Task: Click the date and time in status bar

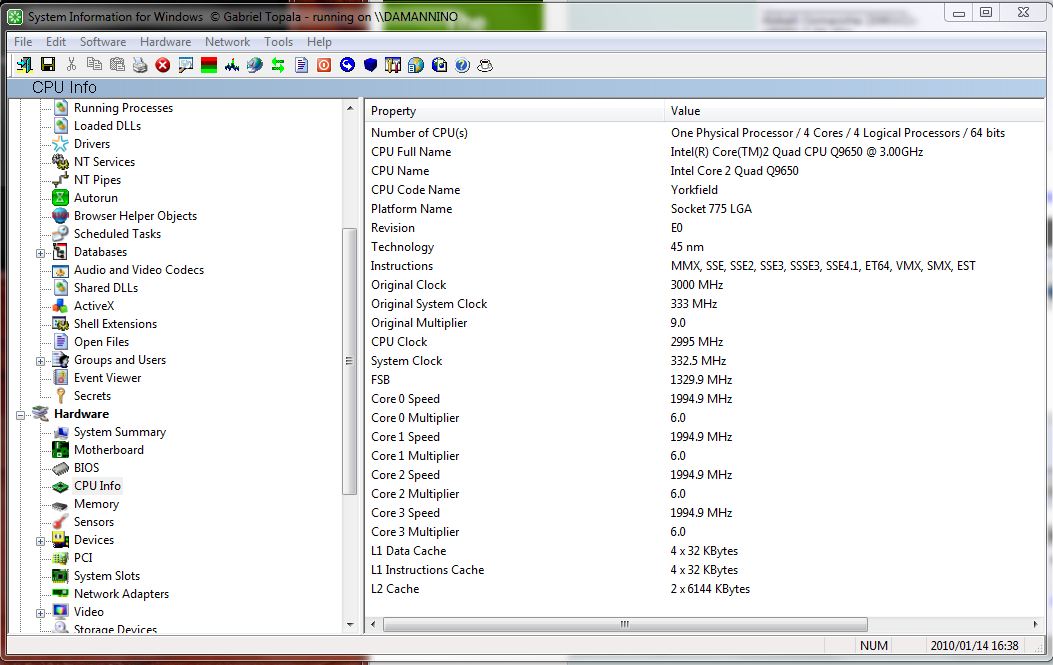Action: [974, 646]
